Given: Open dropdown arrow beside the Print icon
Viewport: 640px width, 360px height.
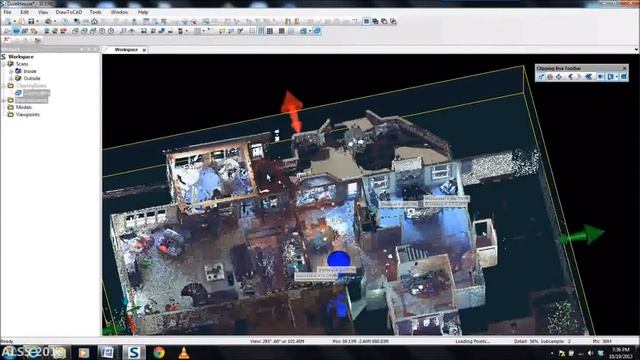Looking at the screenshot, I should pos(55,21).
